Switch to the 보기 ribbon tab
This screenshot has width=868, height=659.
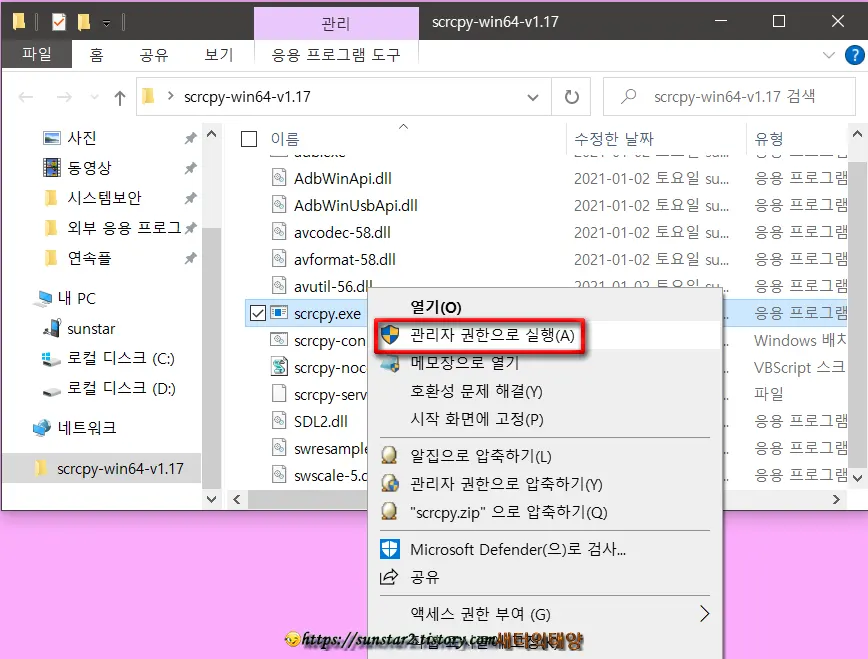tap(217, 55)
